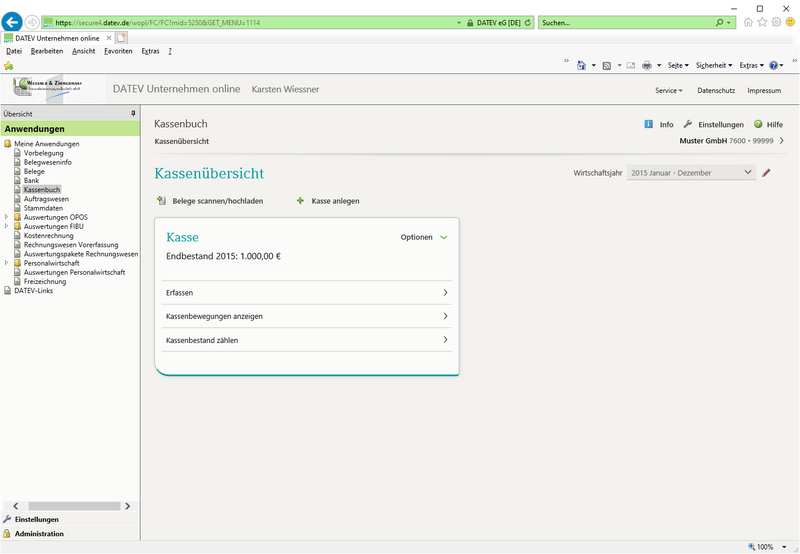The image size is (800, 554).
Task: Open the Extras menu in menu bar
Action: click(x=151, y=51)
